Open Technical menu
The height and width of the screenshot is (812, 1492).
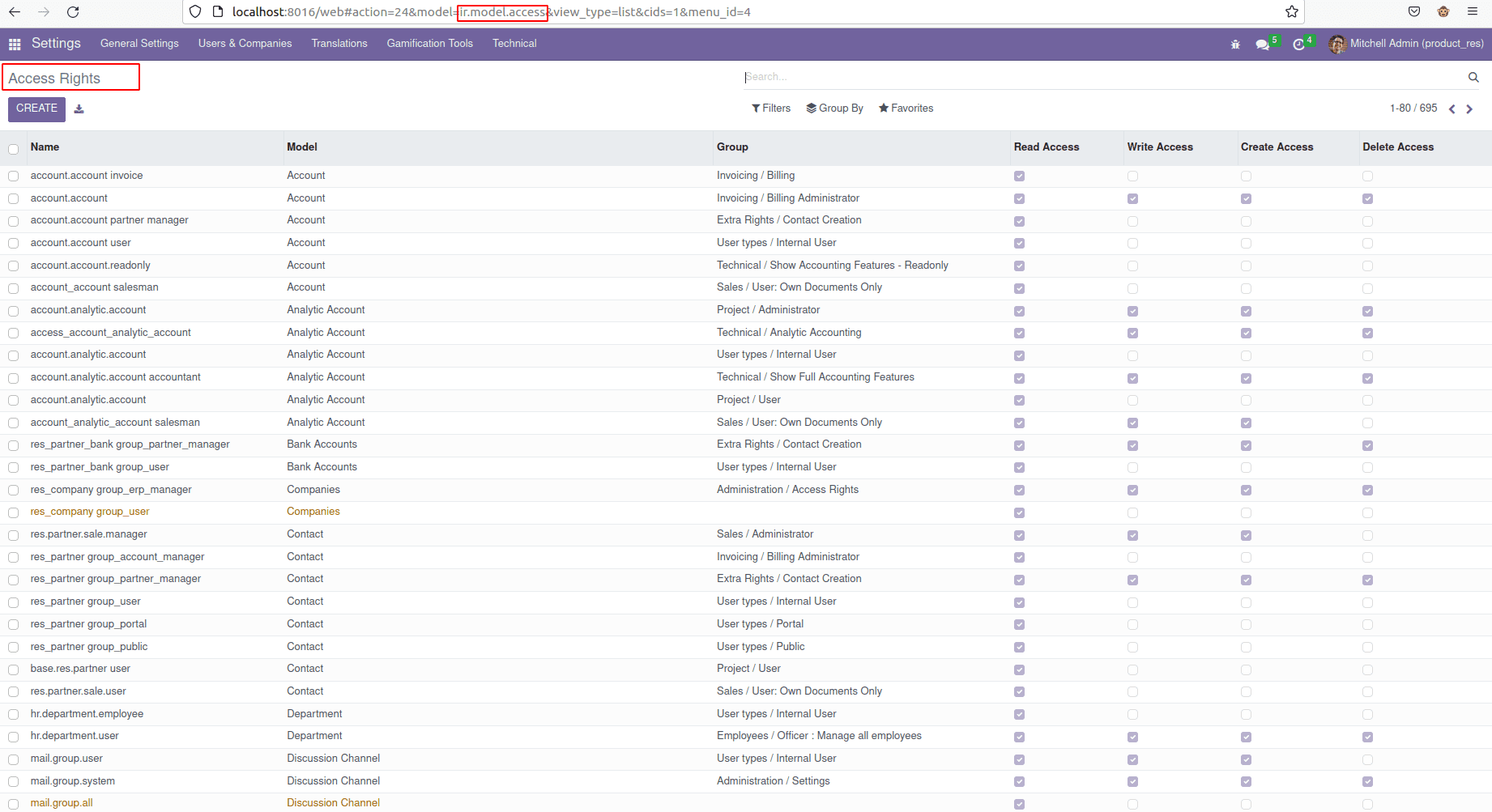click(x=514, y=44)
